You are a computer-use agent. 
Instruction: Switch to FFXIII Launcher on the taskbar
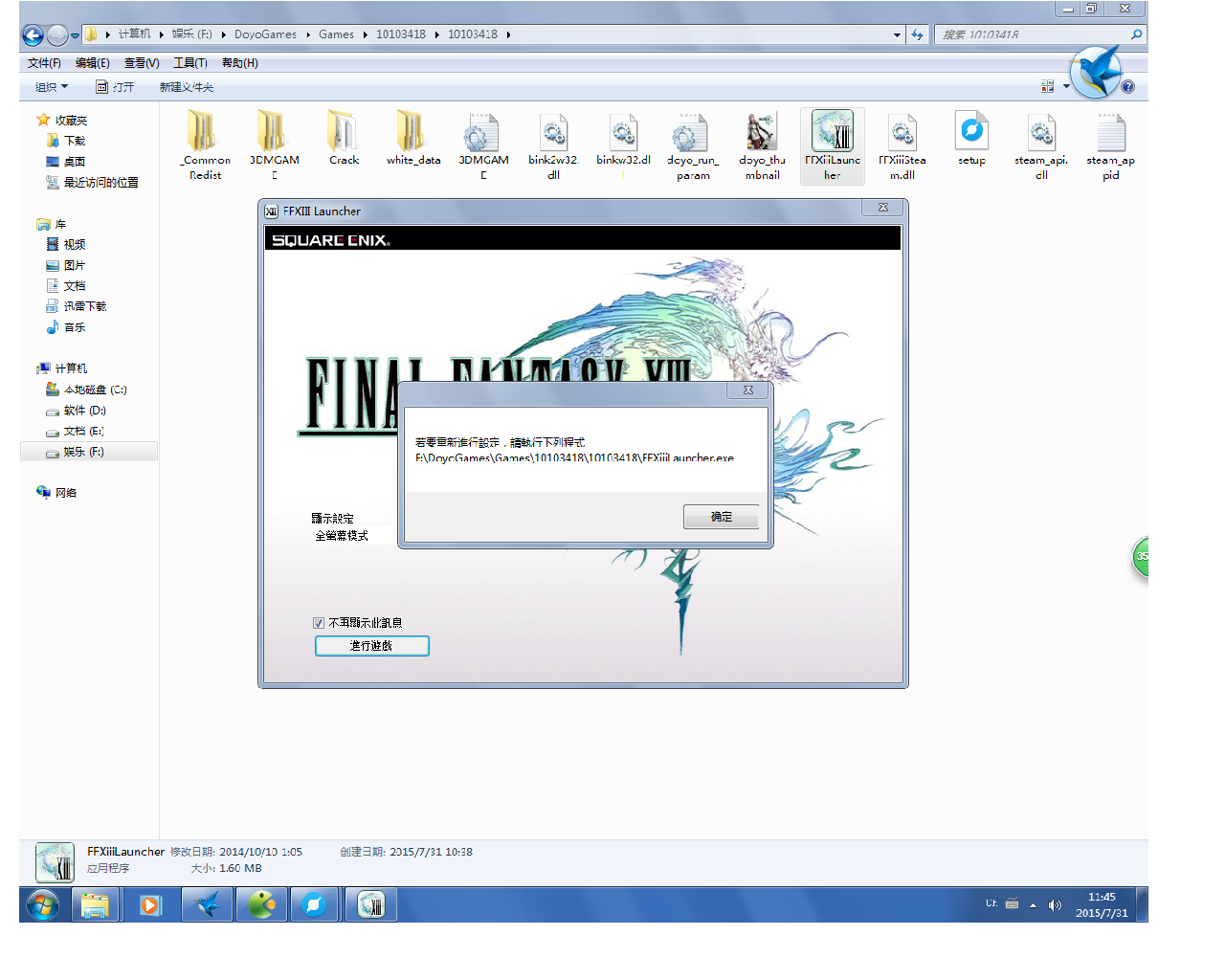point(370,904)
